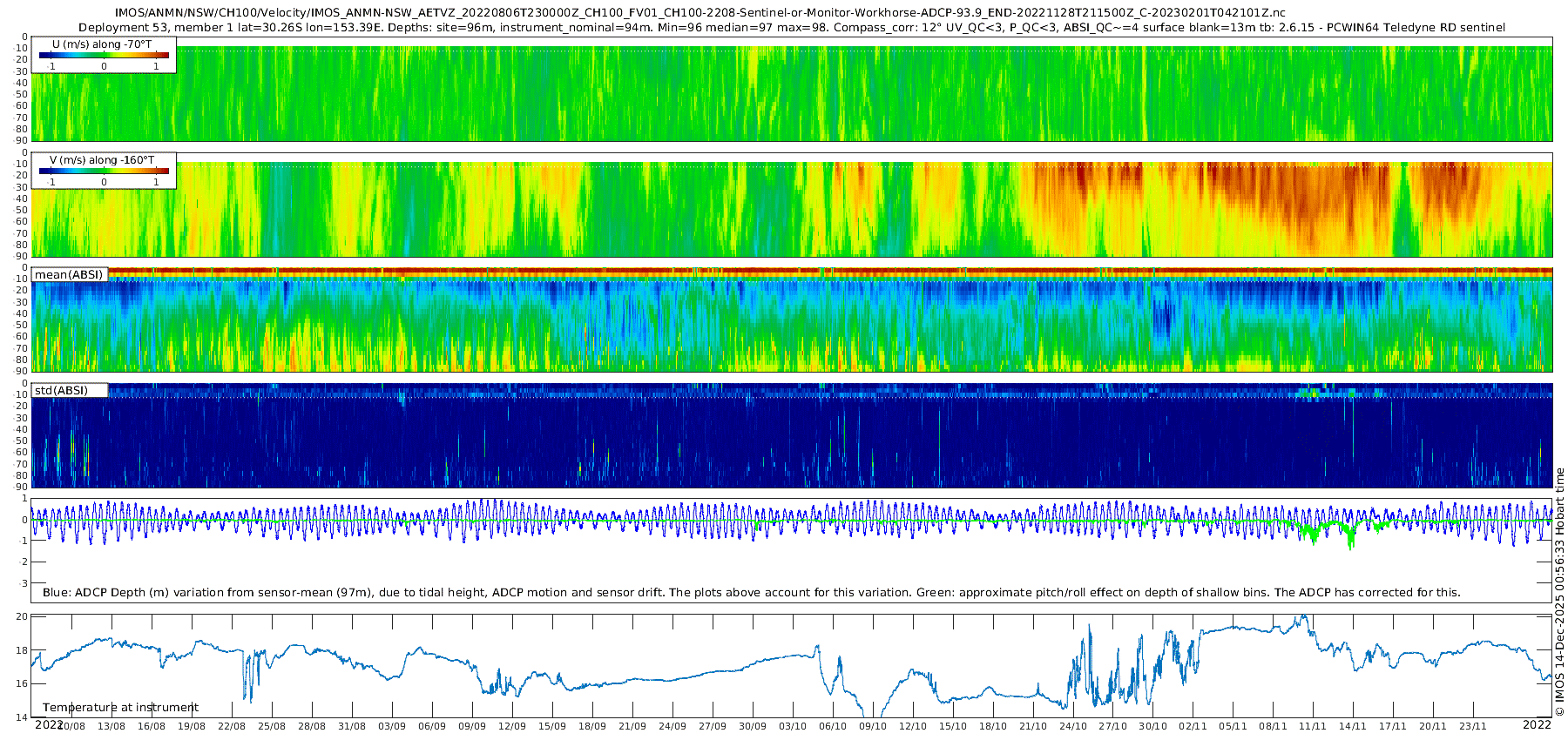
Task: Click the 17/11 date tick label
Action: [x=1393, y=726]
